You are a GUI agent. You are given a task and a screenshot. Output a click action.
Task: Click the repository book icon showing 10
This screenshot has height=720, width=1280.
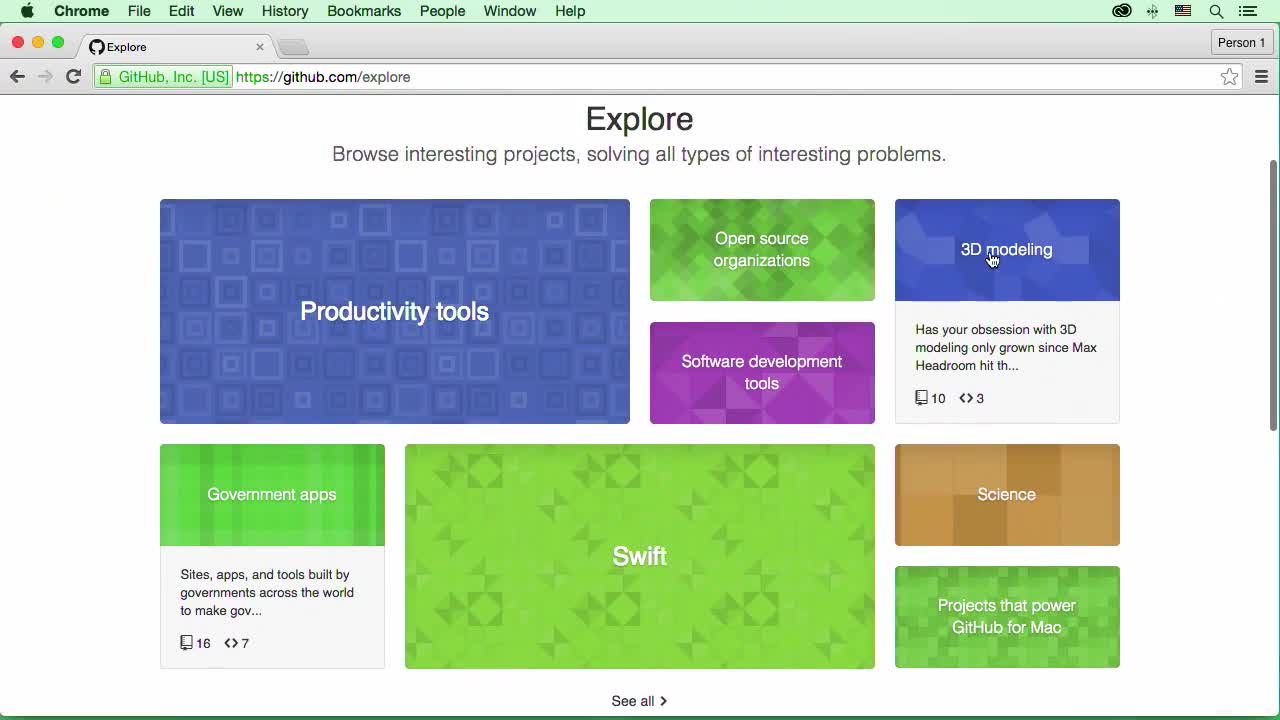[x=921, y=398]
